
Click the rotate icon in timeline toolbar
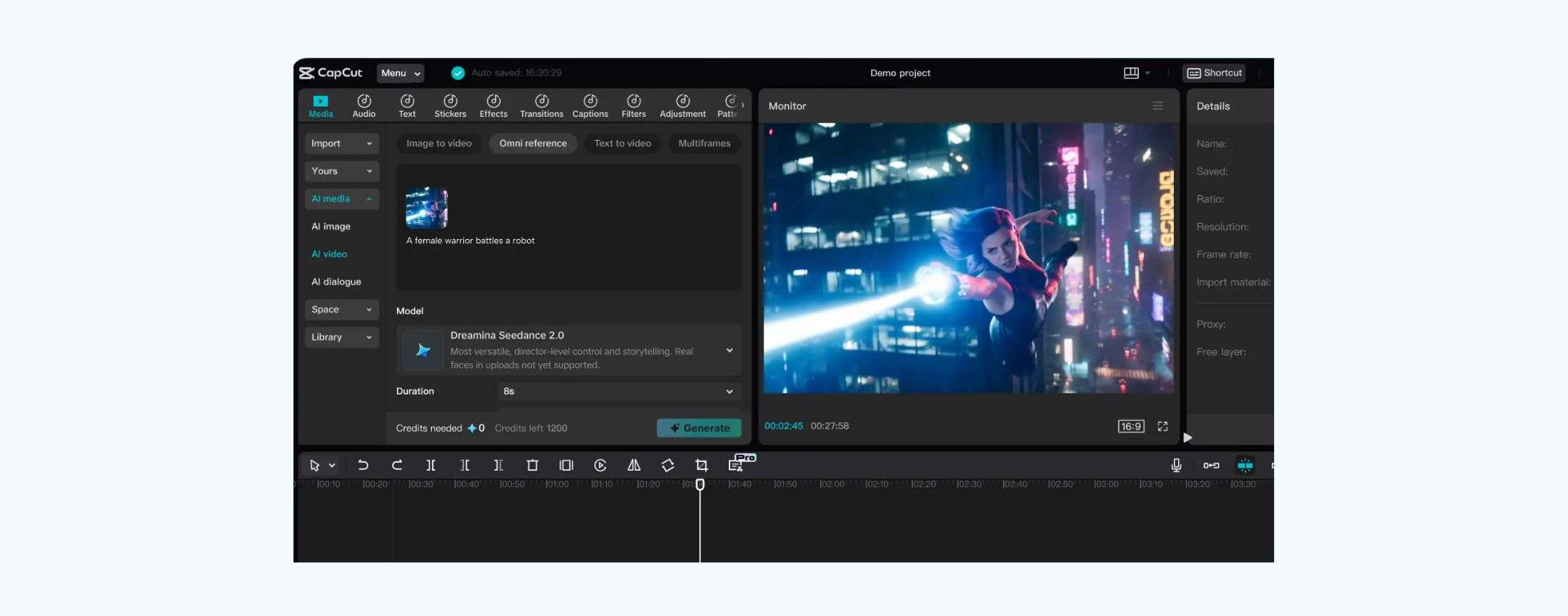(x=668, y=465)
